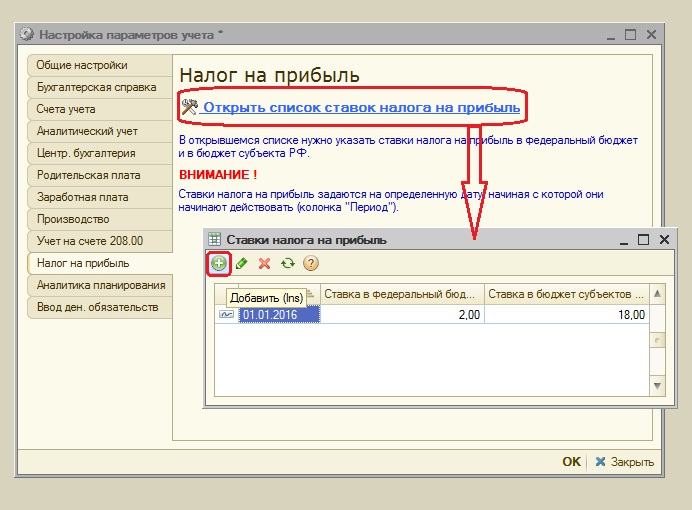Click the scroll up arrow in the rates table
This screenshot has width=692, height=510.
(x=657, y=294)
